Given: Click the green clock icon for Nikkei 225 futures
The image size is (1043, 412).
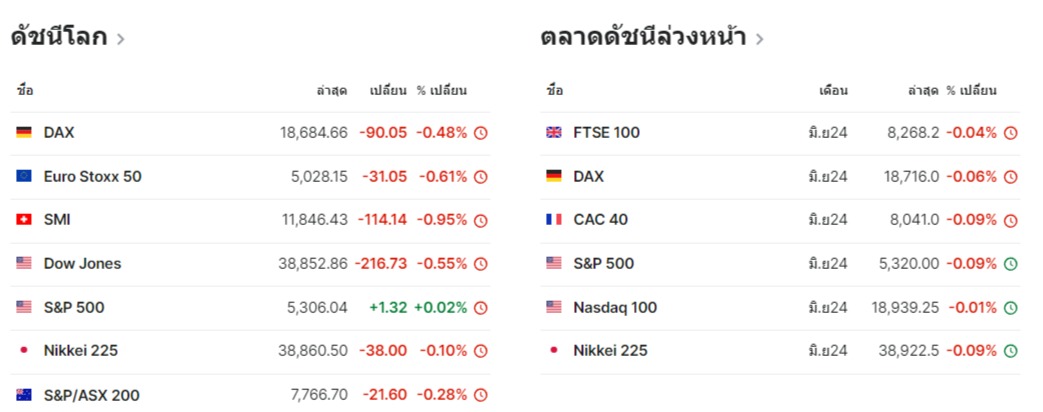Looking at the screenshot, I should pyautogui.click(x=1010, y=351).
